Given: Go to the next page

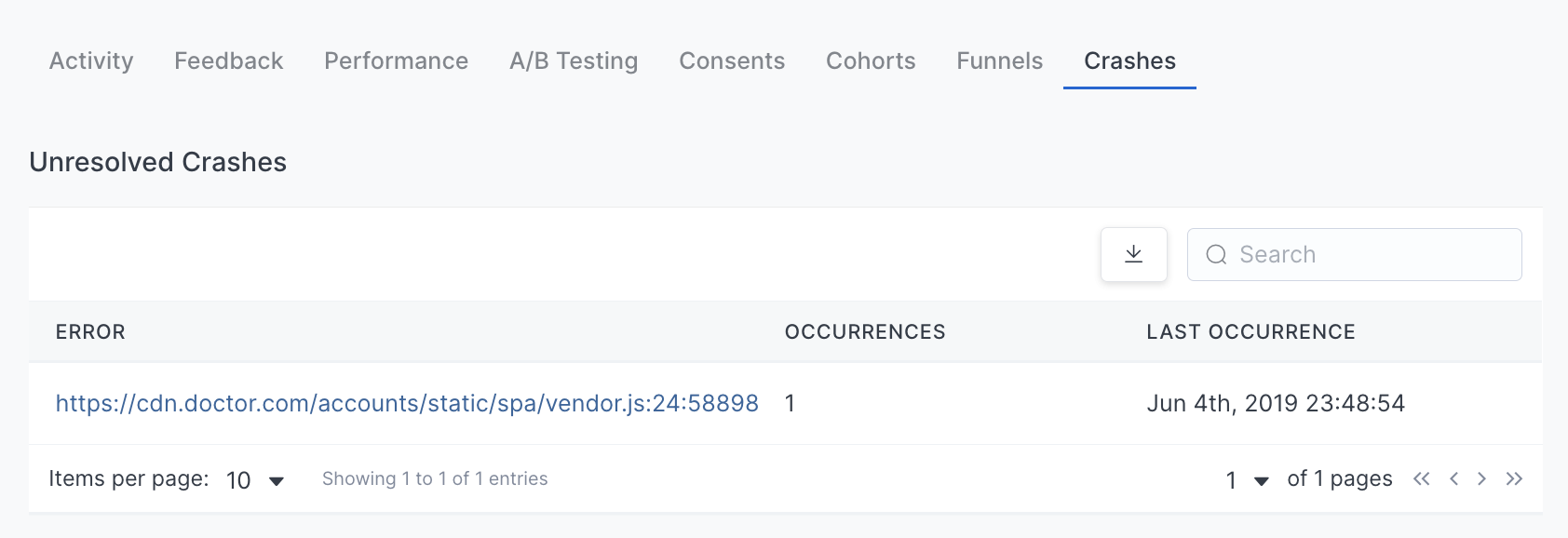Looking at the screenshot, I should pyautogui.click(x=1481, y=478).
